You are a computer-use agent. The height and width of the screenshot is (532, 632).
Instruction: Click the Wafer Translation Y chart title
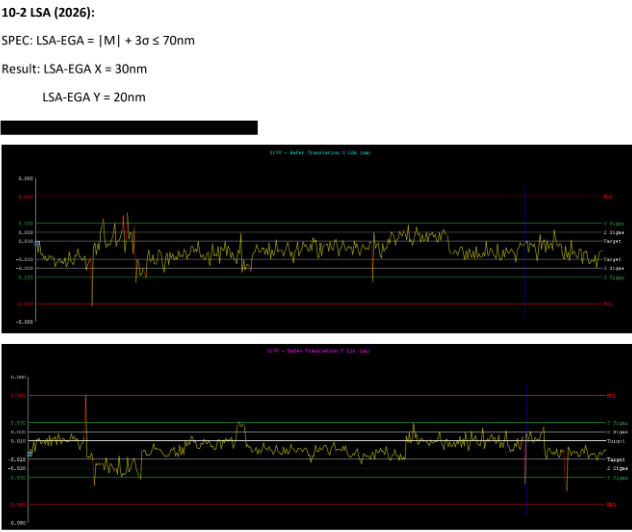318,351
